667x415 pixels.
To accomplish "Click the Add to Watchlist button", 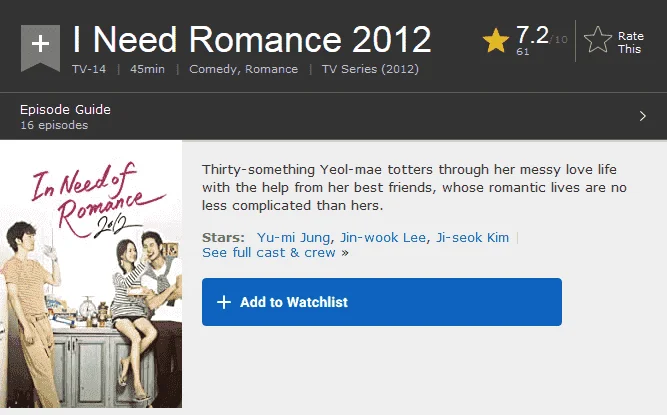I will pos(382,302).
